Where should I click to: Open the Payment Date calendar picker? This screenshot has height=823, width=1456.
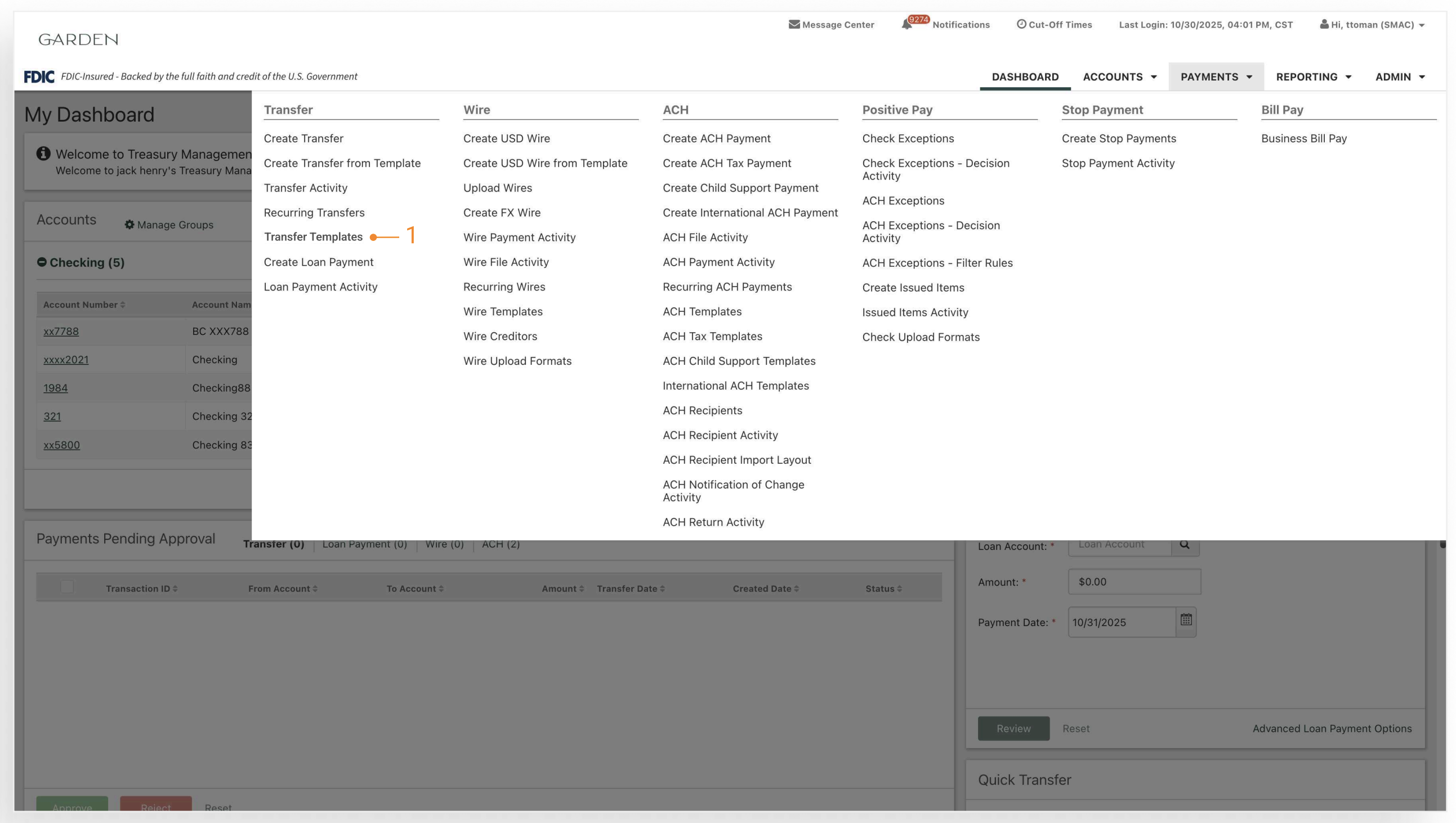[1186, 621]
